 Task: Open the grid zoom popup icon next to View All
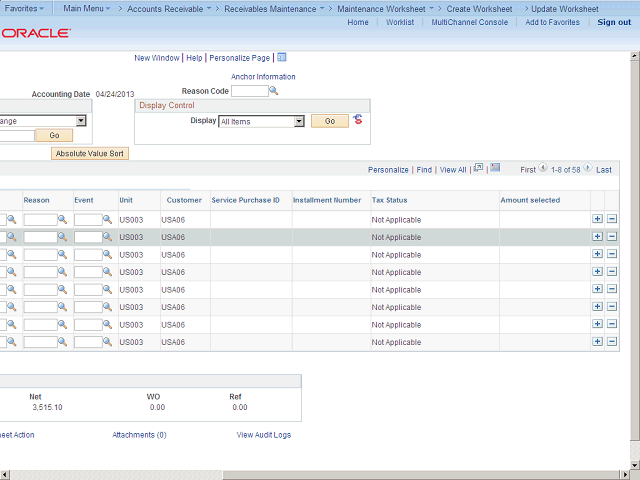pyautogui.click(x=479, y=169)
